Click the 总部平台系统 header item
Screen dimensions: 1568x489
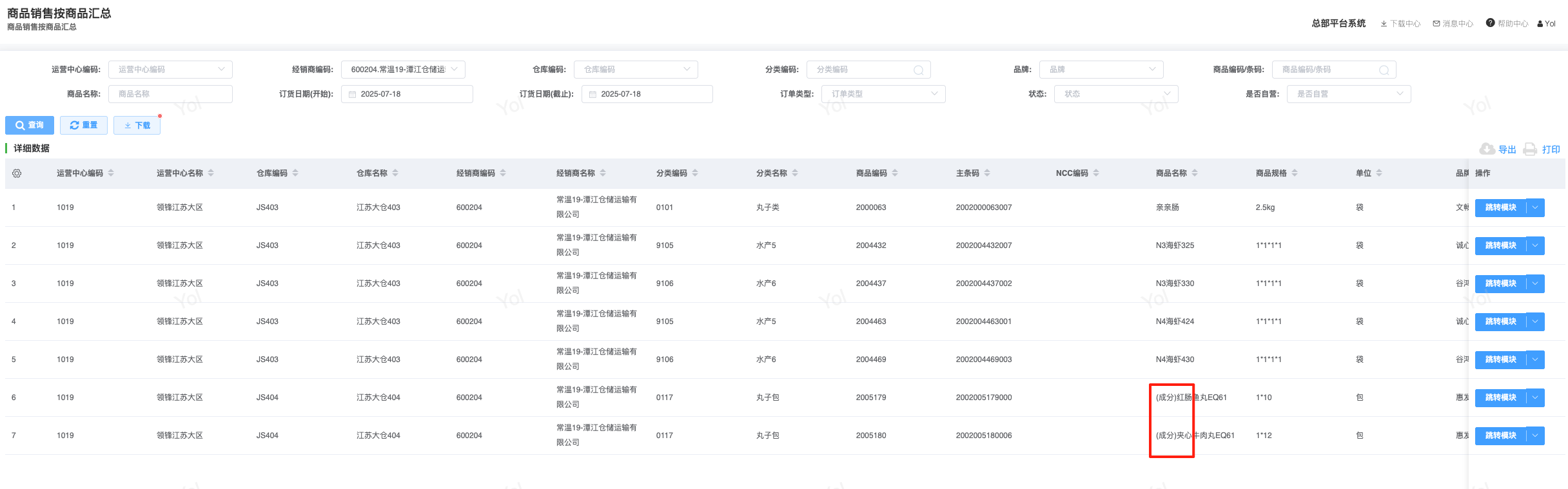click(x=1338, y=23)
